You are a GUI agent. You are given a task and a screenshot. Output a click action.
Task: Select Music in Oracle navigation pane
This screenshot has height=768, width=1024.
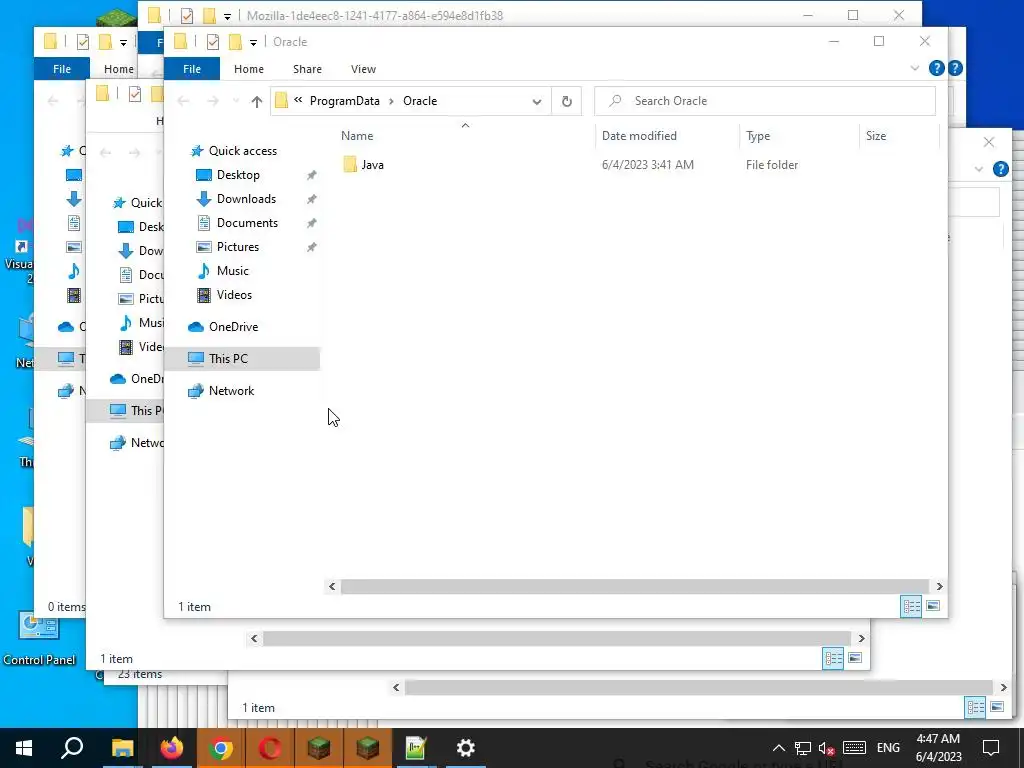click(232, 271)
